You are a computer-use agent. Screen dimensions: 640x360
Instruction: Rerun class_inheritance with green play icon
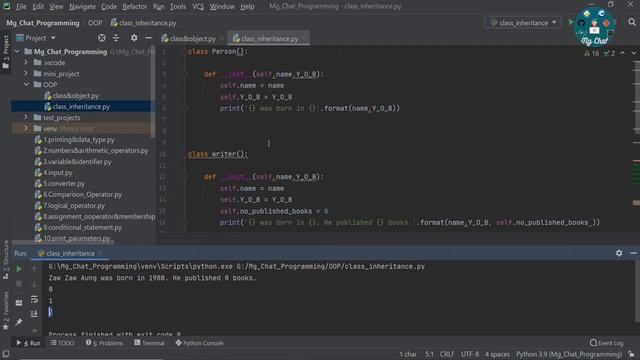click(x=19, y=269)
